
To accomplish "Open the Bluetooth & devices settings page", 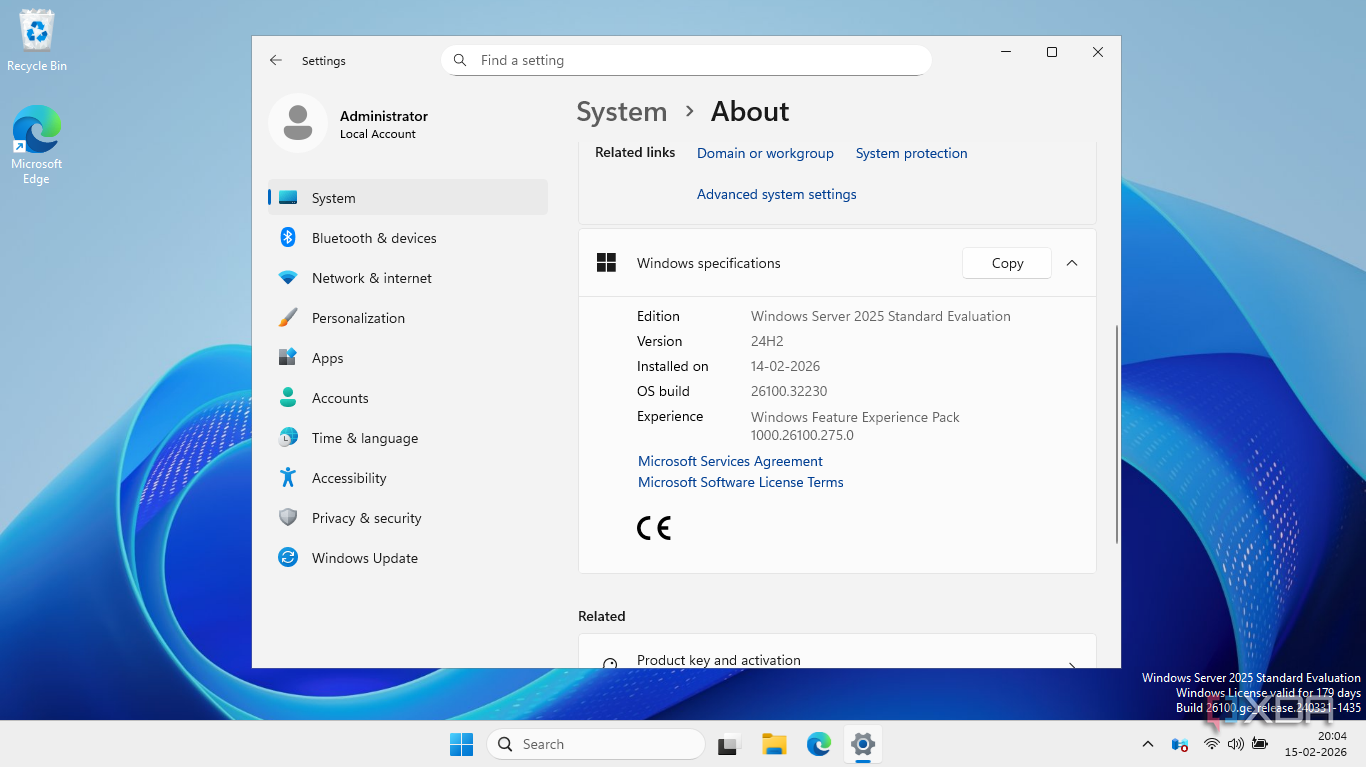I will click(x=408, y=238).
